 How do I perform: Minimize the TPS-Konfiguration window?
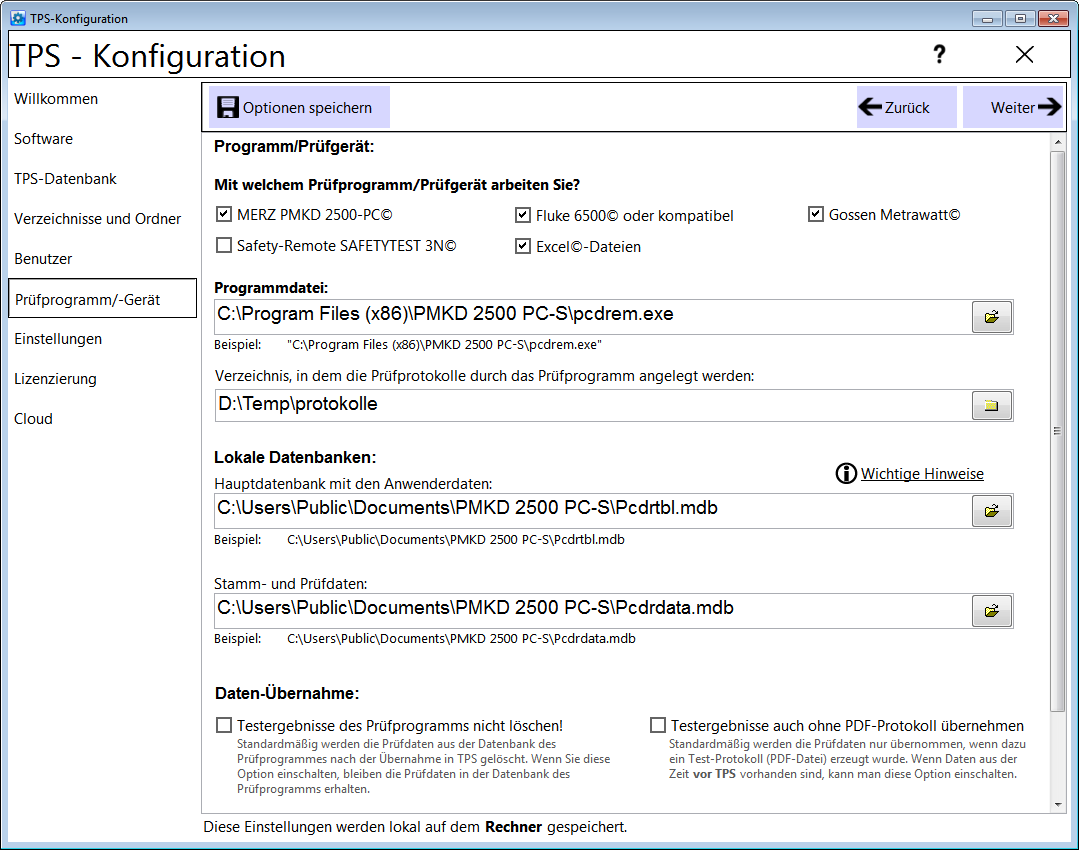(987, 19)
